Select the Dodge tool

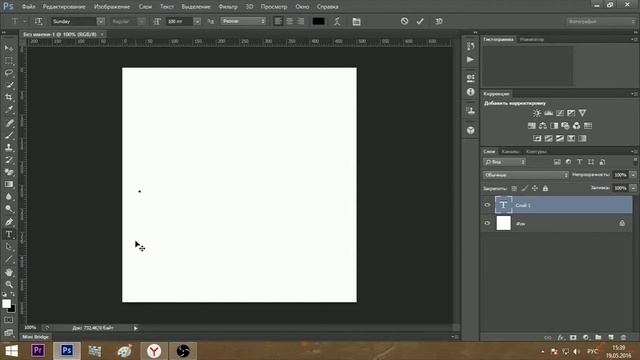click(9, 209)
